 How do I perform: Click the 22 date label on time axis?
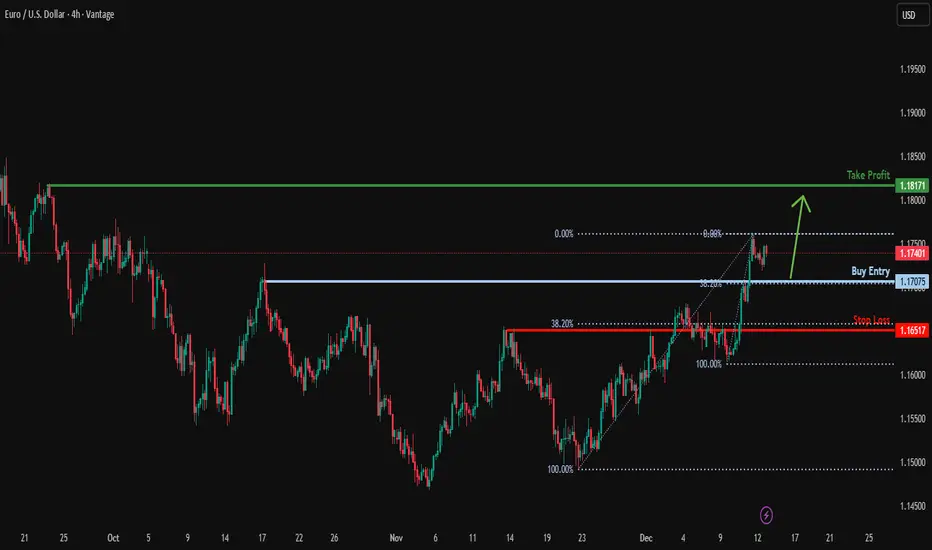click(x=299, y=538)
